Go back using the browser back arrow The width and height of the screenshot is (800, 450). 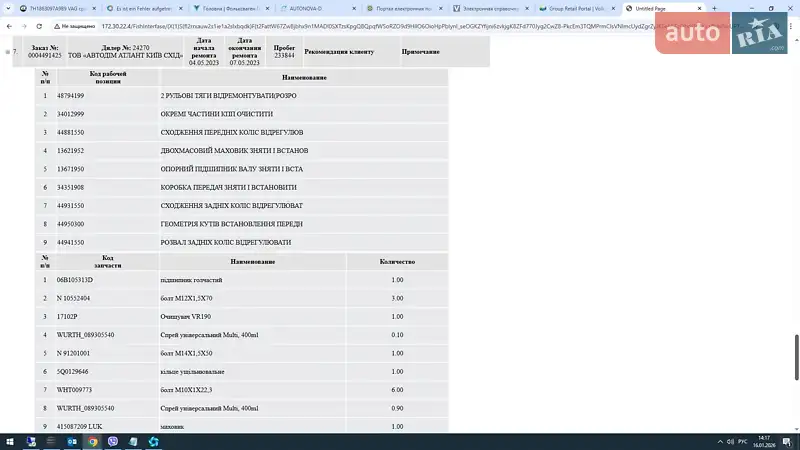coord(9,26)
